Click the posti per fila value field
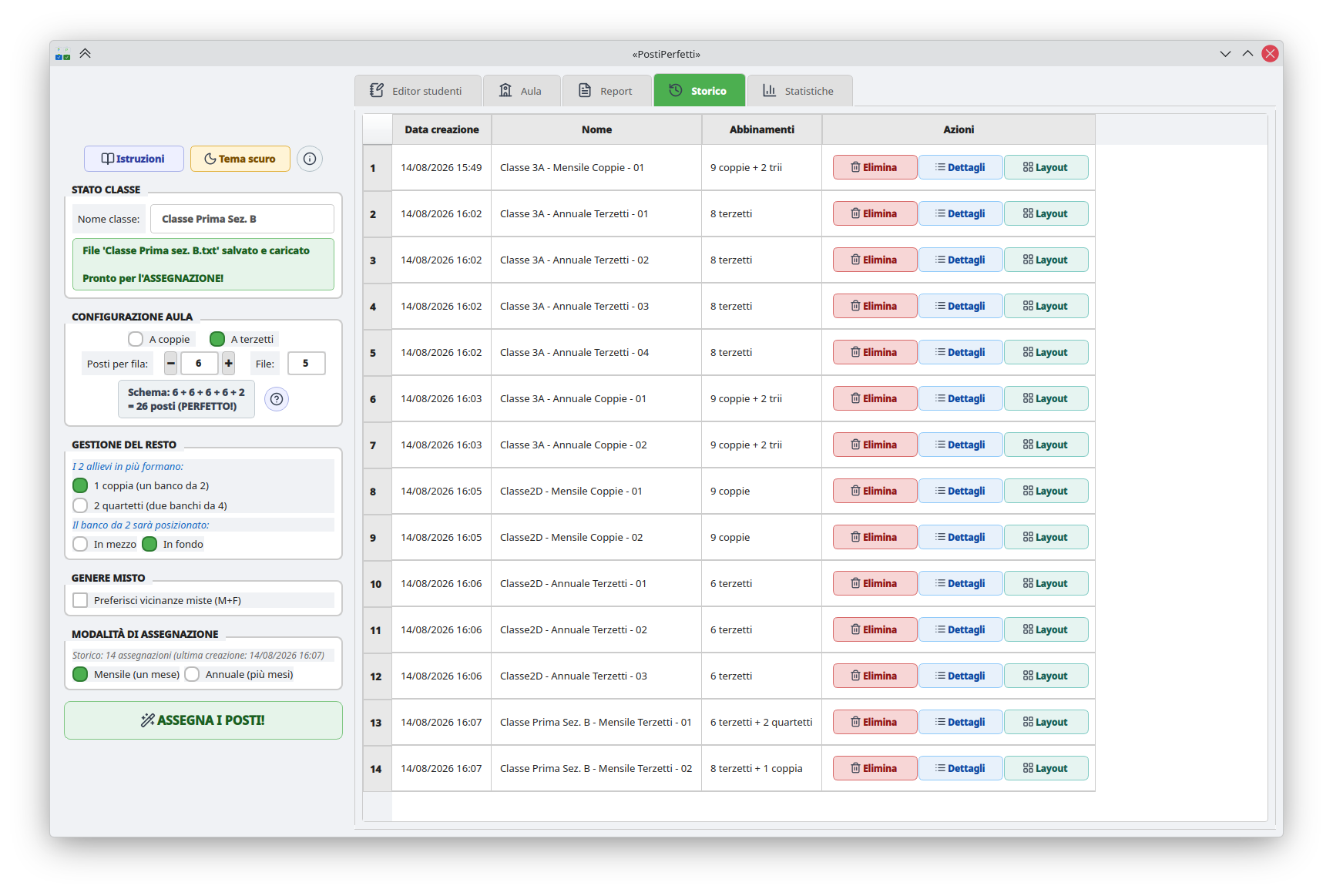 (199, 364)
